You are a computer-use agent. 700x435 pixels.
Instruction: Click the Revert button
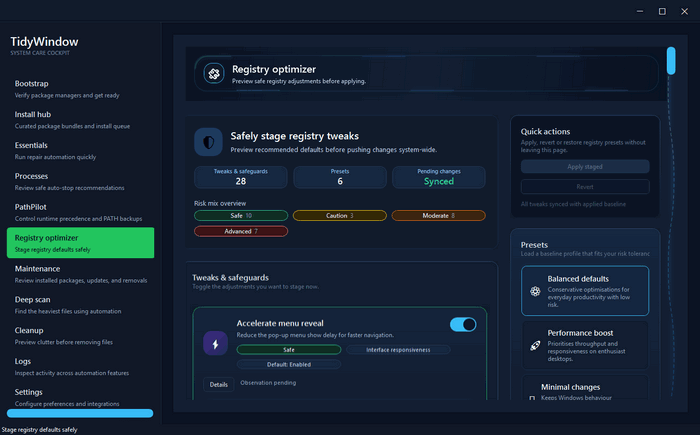585,187
